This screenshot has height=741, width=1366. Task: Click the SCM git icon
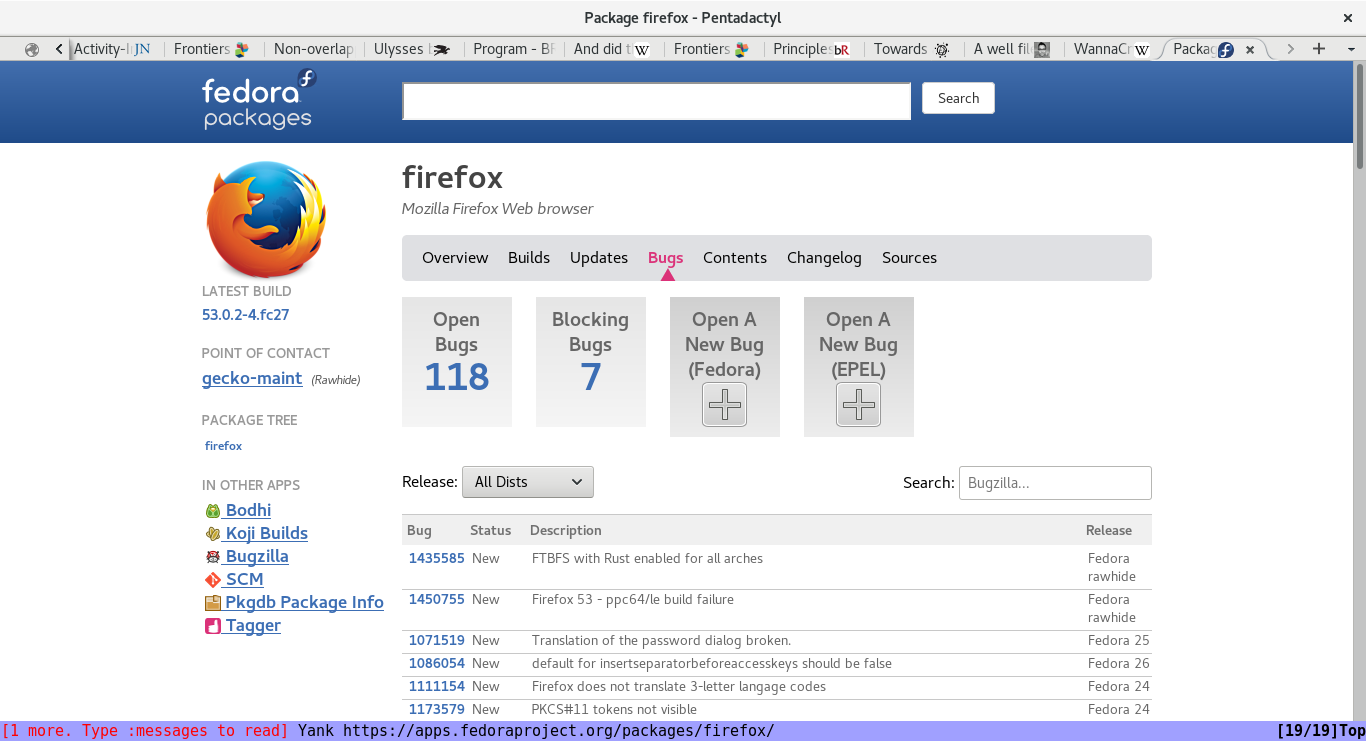tap(212, 580)
